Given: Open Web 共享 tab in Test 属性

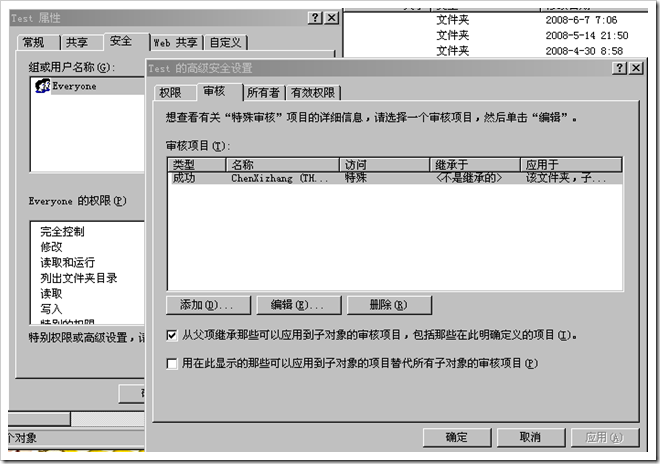Looking at the screenshot, I should point(176,42).
